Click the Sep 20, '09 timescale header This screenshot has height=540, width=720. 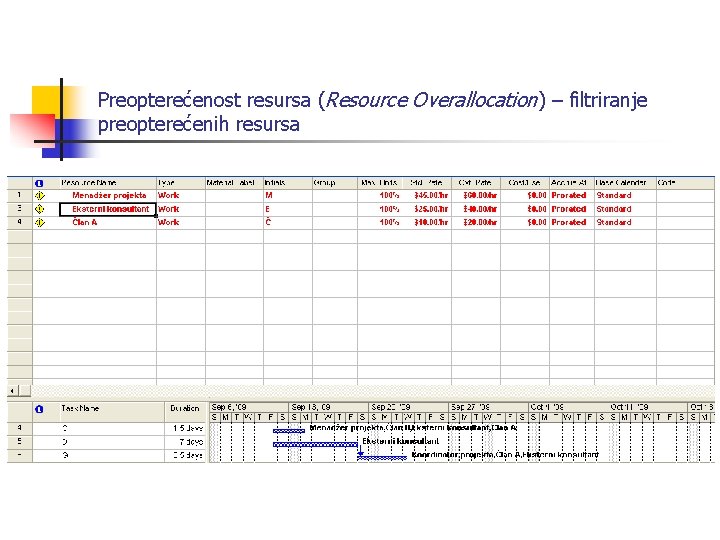pos(409,407)
